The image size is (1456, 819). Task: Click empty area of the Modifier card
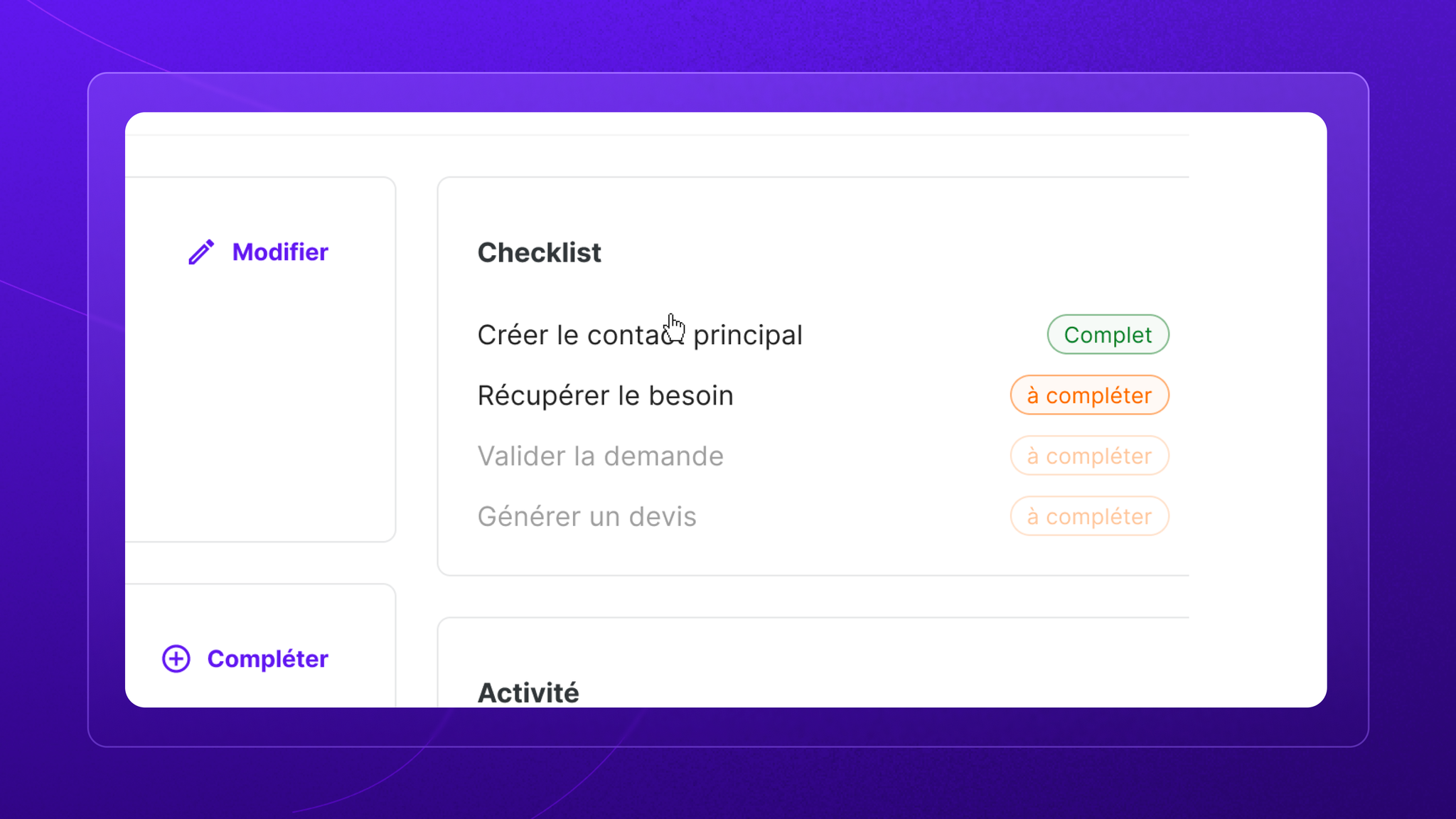(260, 412)
